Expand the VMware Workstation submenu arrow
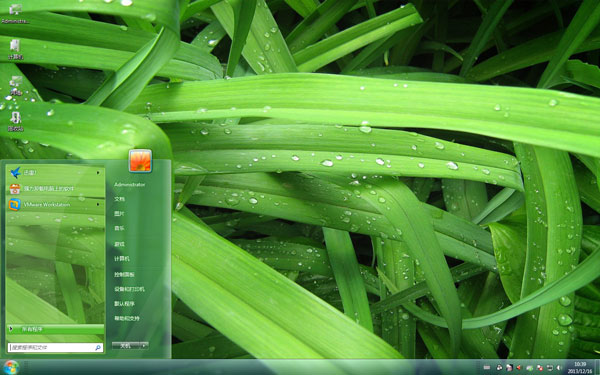The image size is (600, 375). tap(98, 205)
